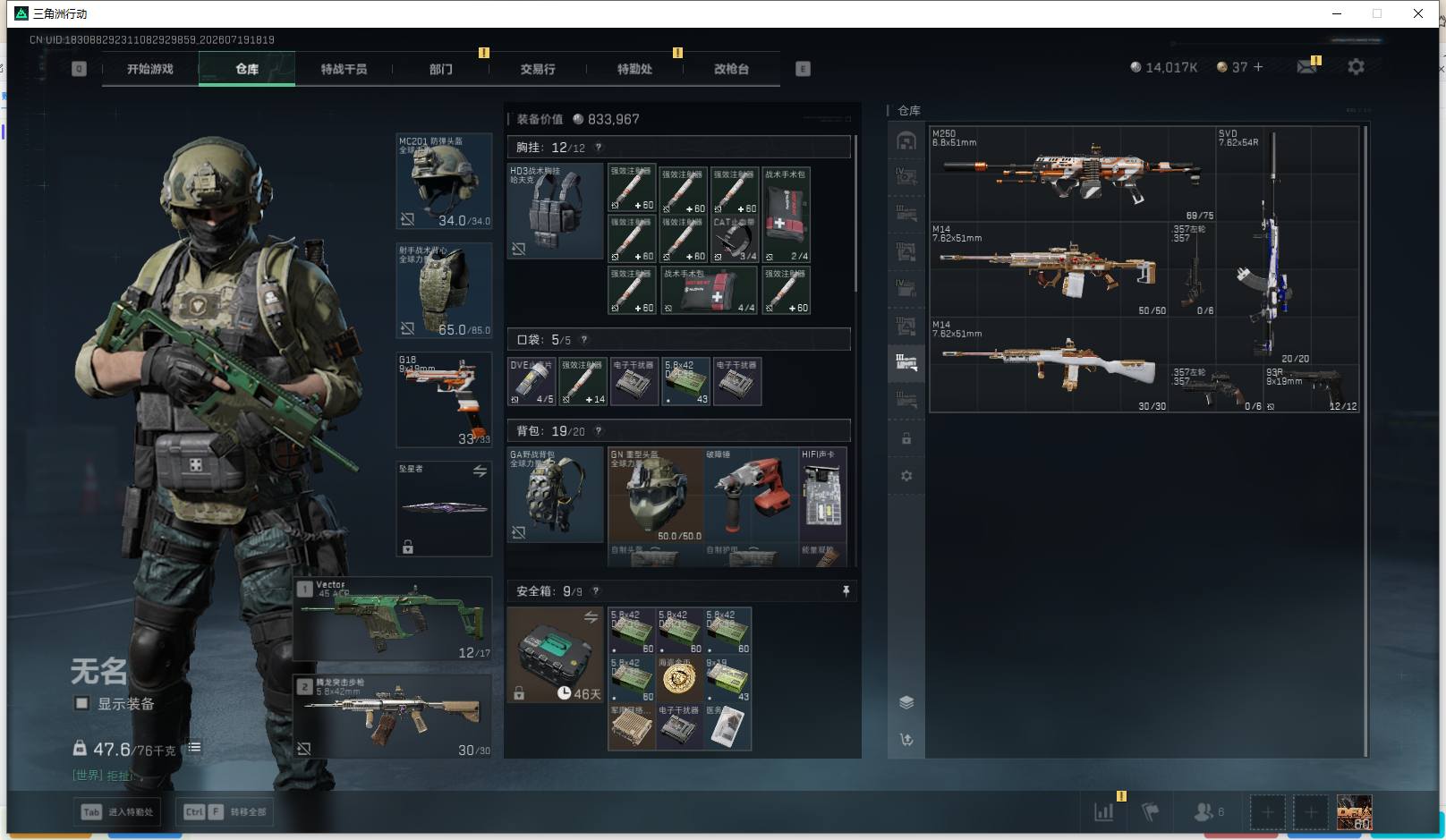Open the mail envelope icon

coord(1306,67)
